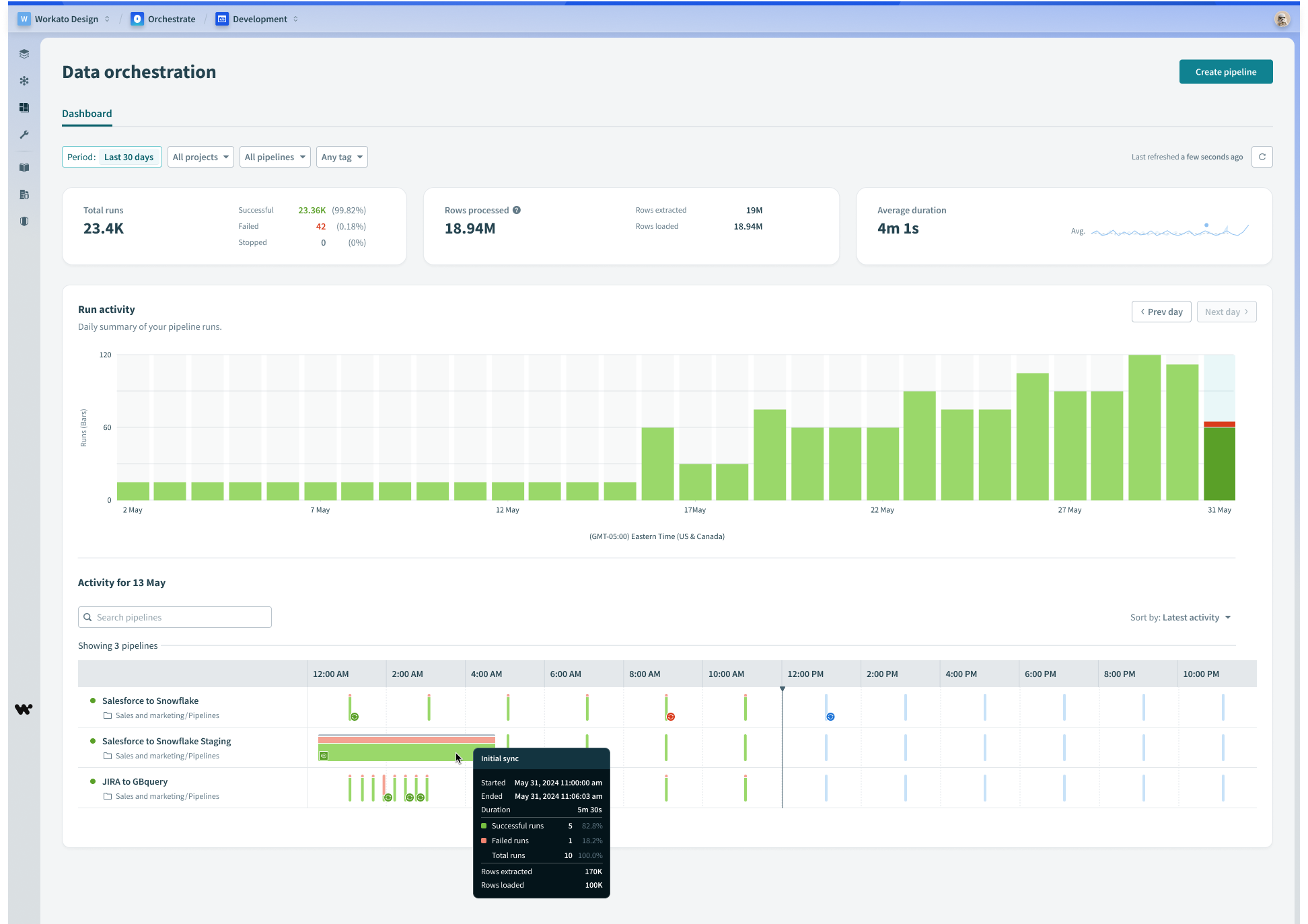This screenshot has height=924, width=1308.
Task: Click the 31 May bar in chart
Action: pyautogui.click(x=1219, y=464)
